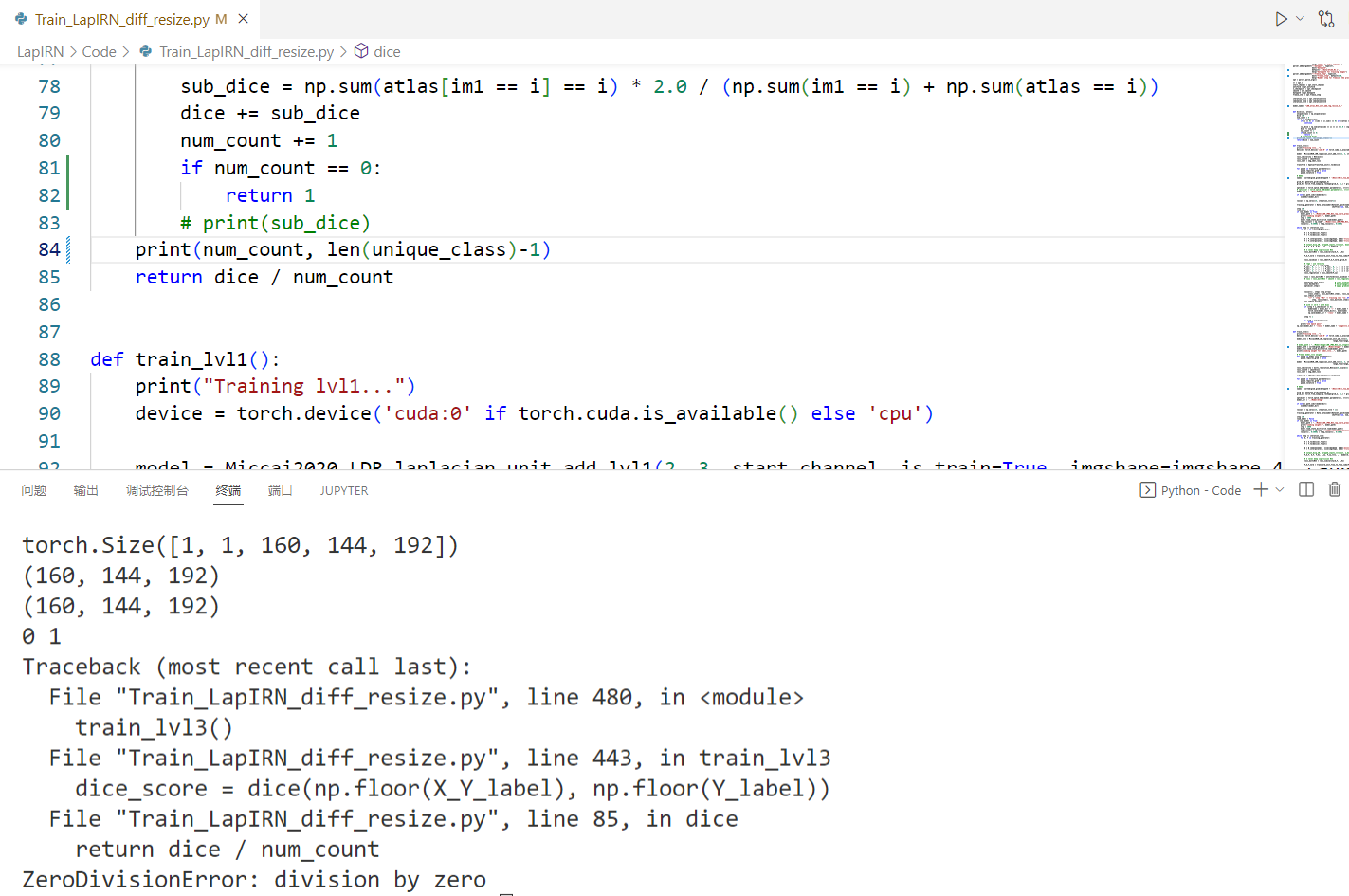Viewport: 1349px width, 896px height.
Task: Open the terminal profile dropdown next to plus
Action: 1279,489
